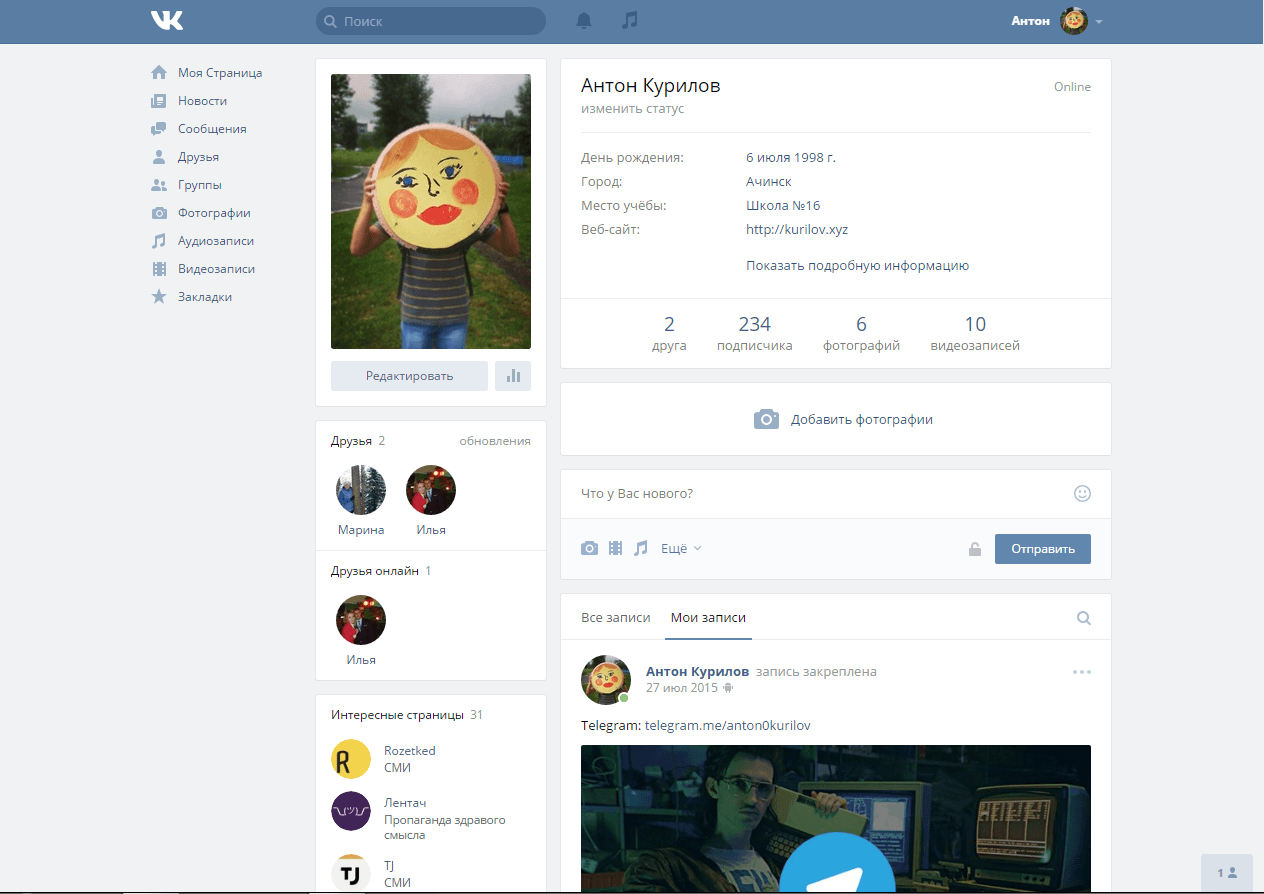Toggle friends-only lock icon near Отправить
The width and height of the screenshot is (1264, 894).
coord(975,549)
